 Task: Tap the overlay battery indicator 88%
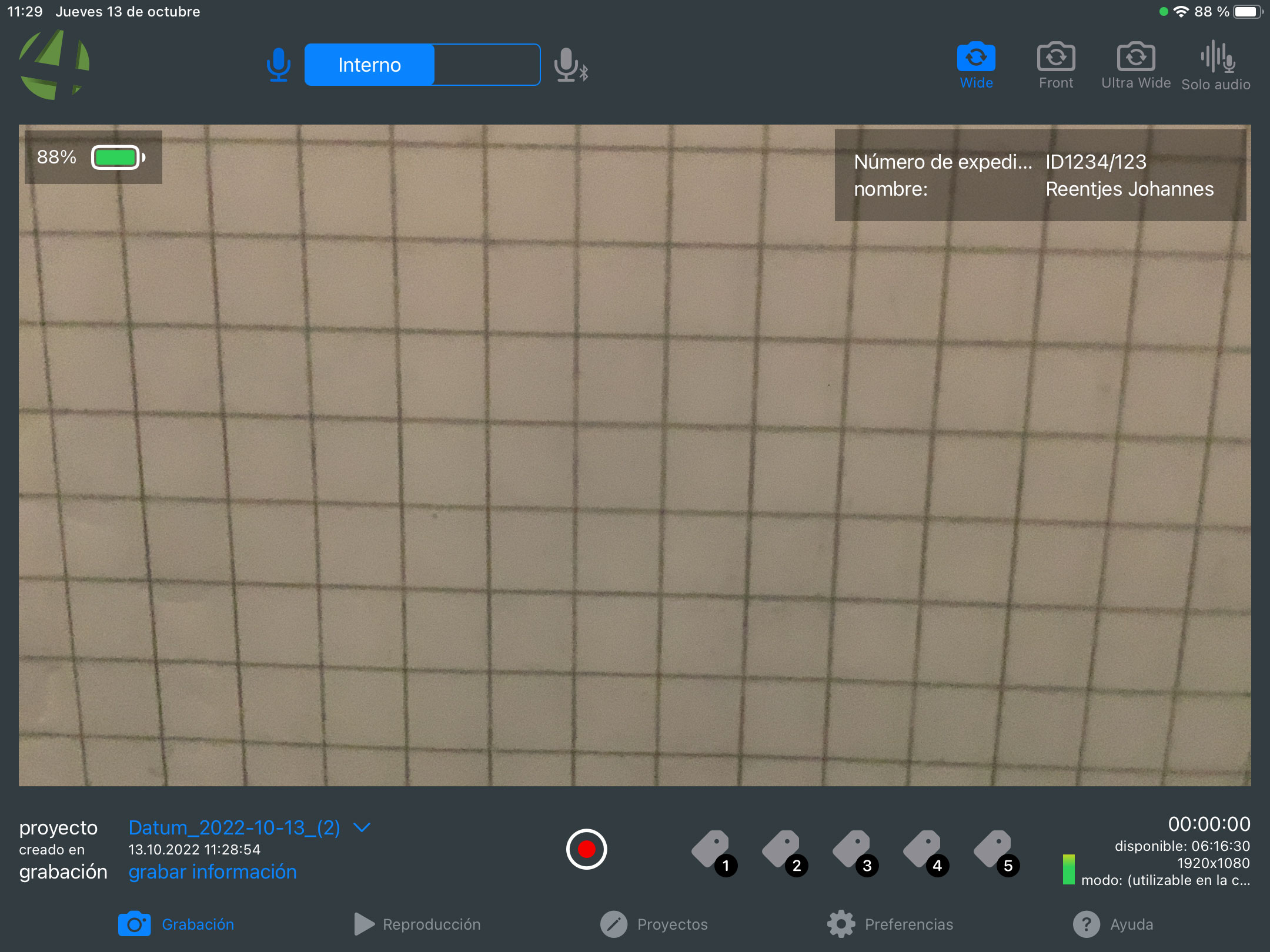tap(93, 157)
